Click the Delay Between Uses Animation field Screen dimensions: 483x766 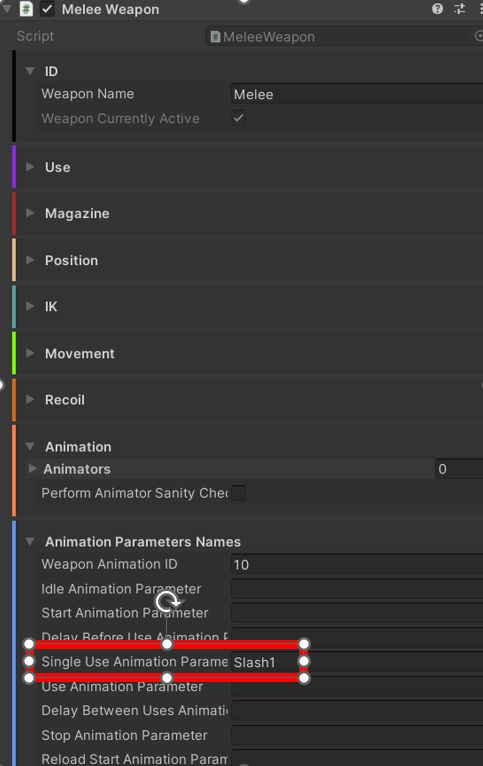coord(357,710)
